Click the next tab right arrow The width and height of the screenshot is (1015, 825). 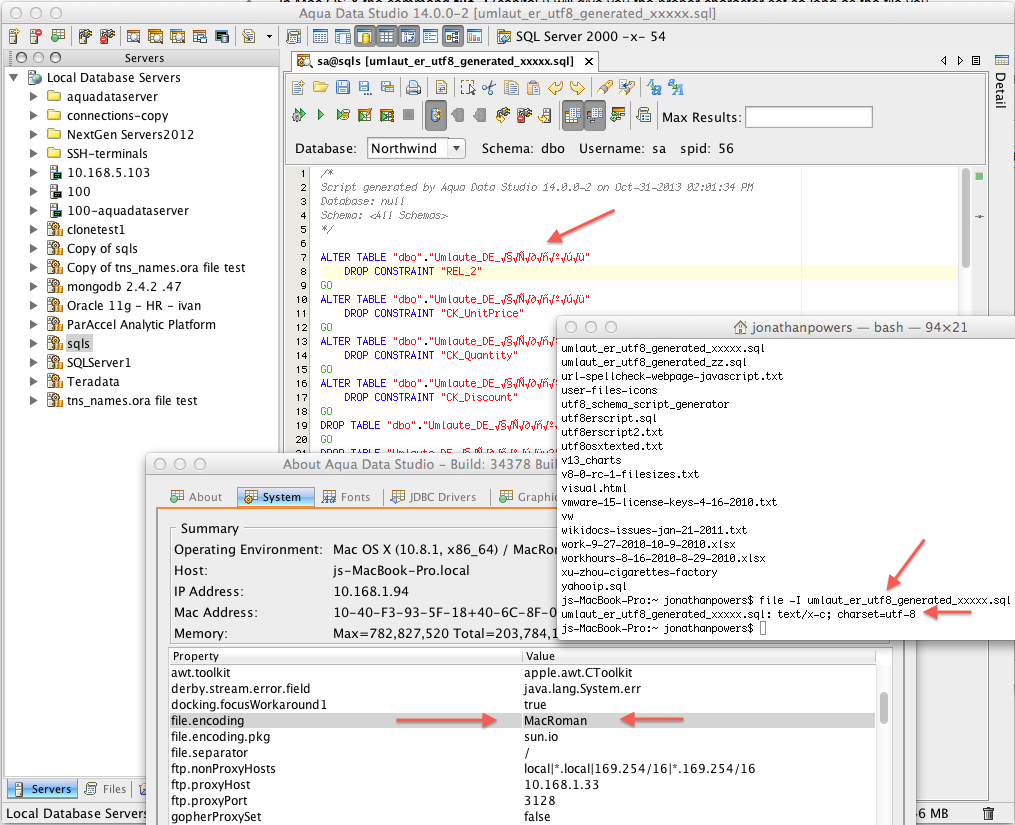pos(960,60)
